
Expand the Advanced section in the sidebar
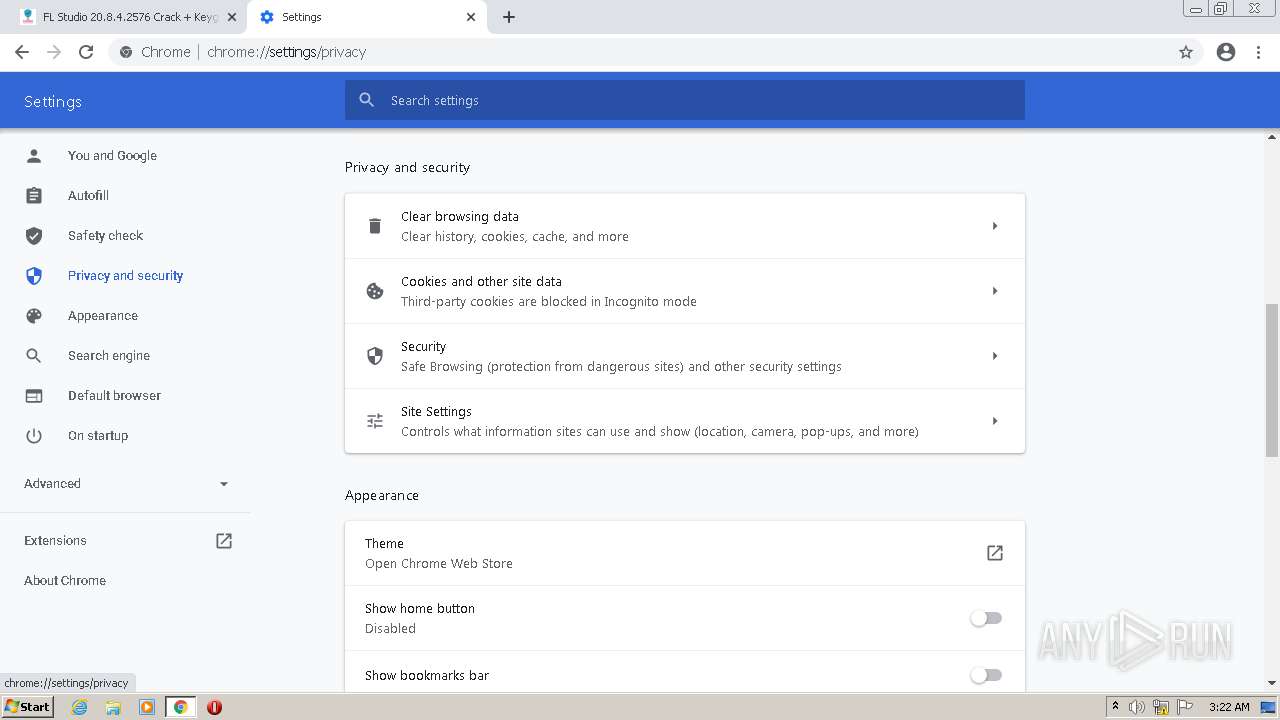pyautogui.click(x=126, y=483)
